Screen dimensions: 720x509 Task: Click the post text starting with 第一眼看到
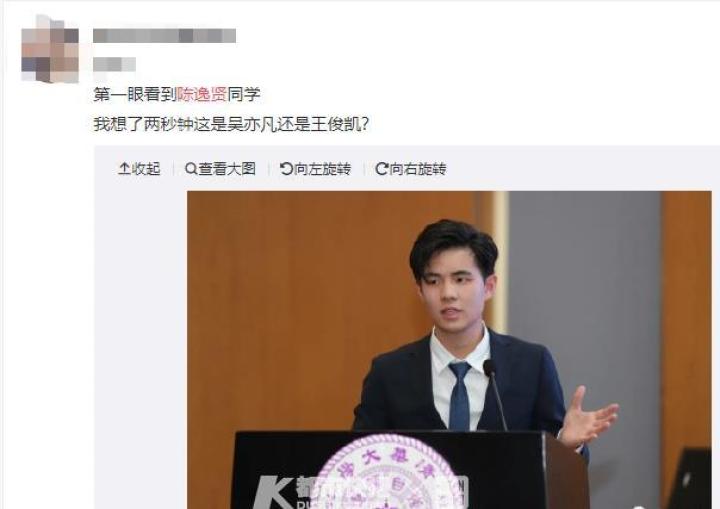coord(177,94)
